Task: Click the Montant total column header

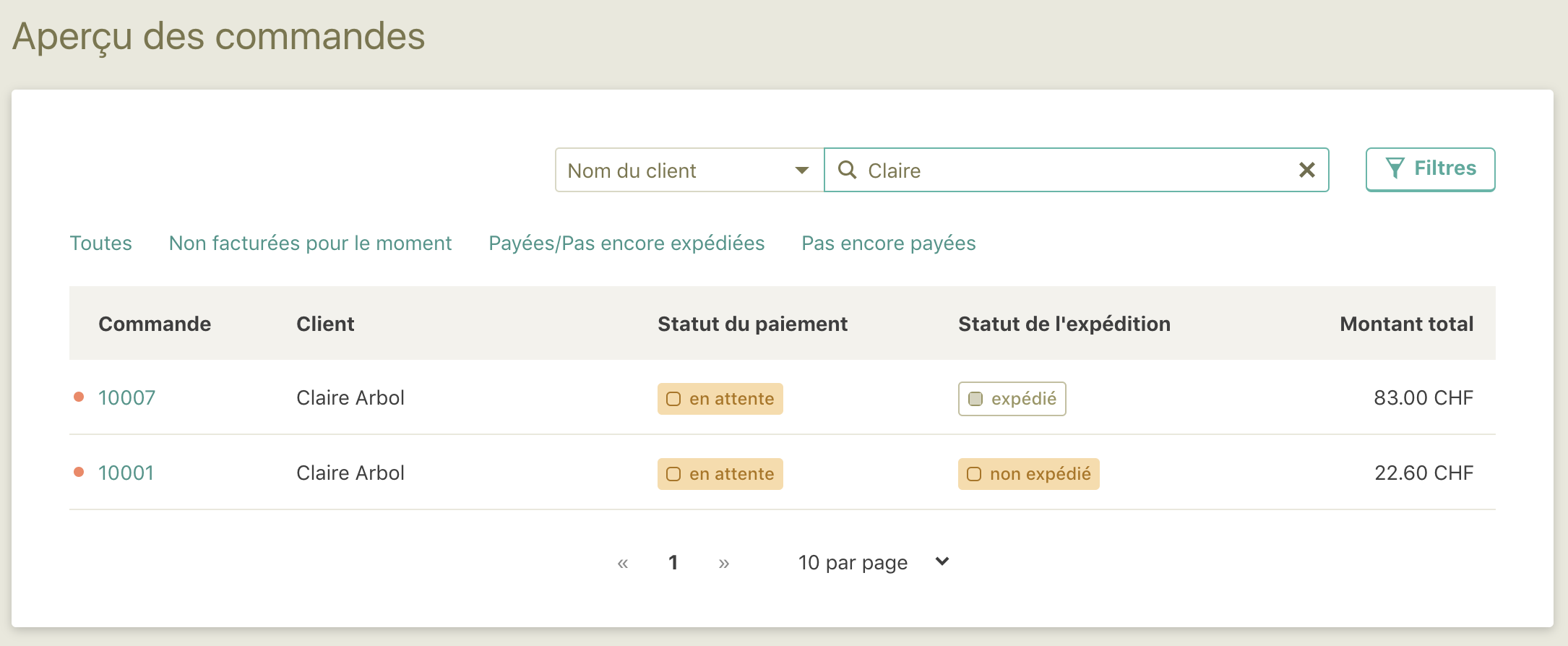Action: [x=1406, y=324]
